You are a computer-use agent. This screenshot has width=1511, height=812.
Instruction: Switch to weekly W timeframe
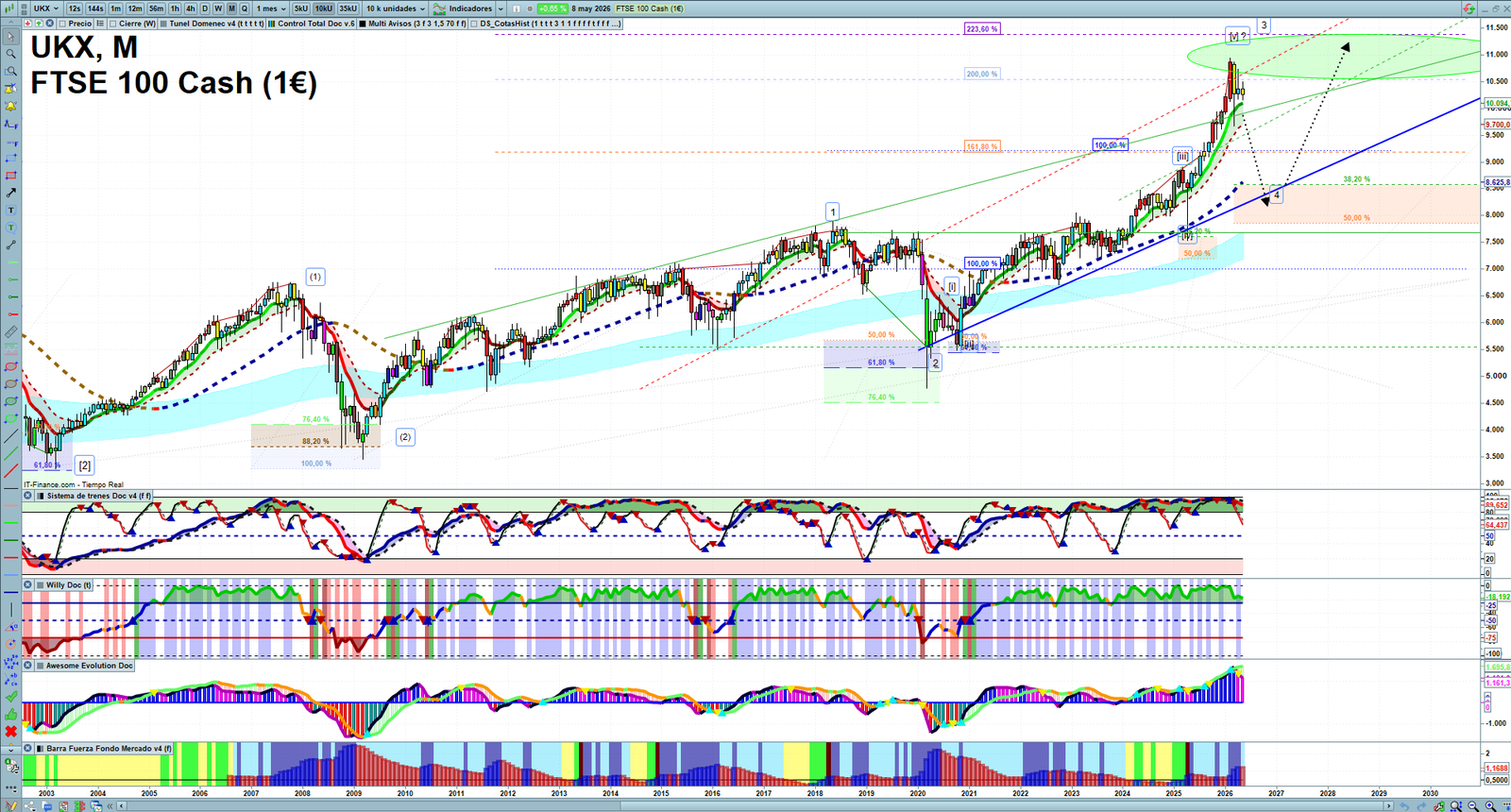(218, 8)
